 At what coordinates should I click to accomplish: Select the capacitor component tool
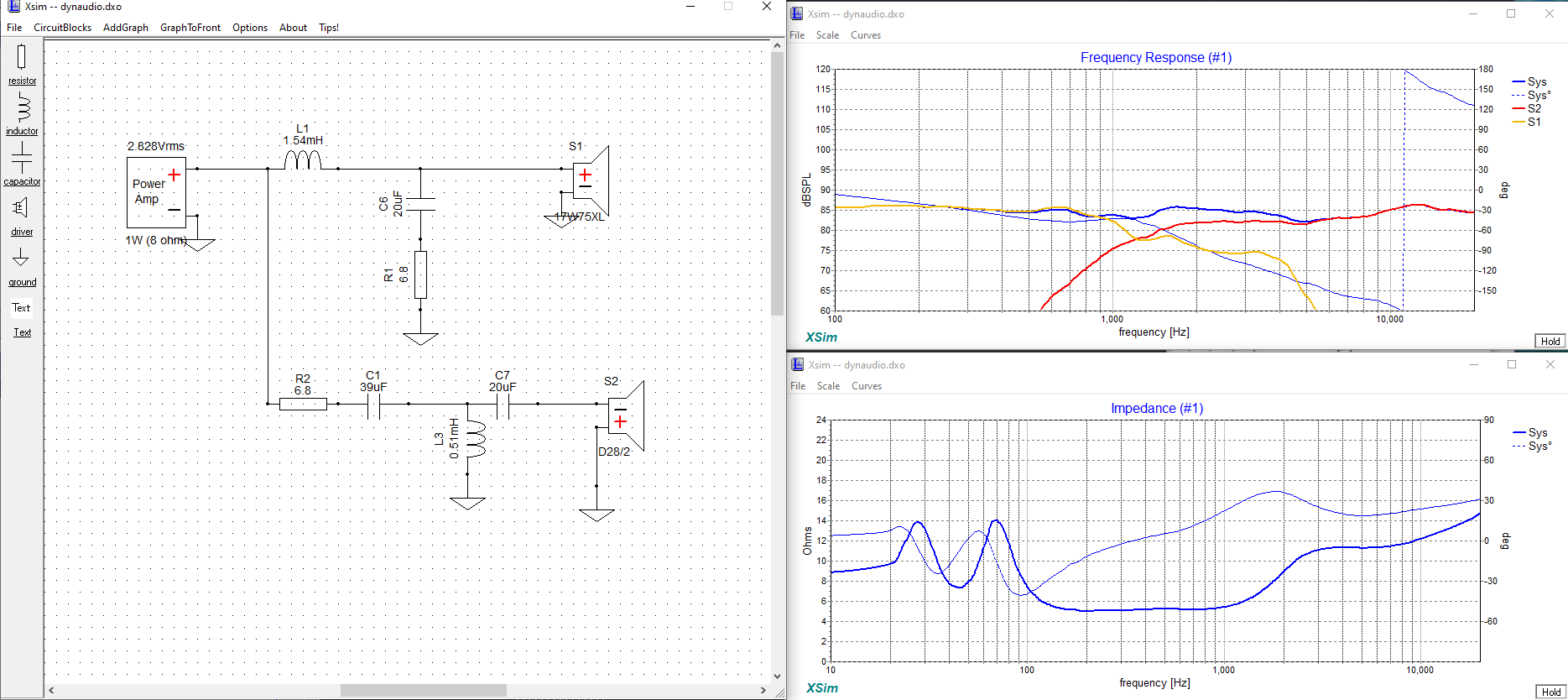coord(22,164)
